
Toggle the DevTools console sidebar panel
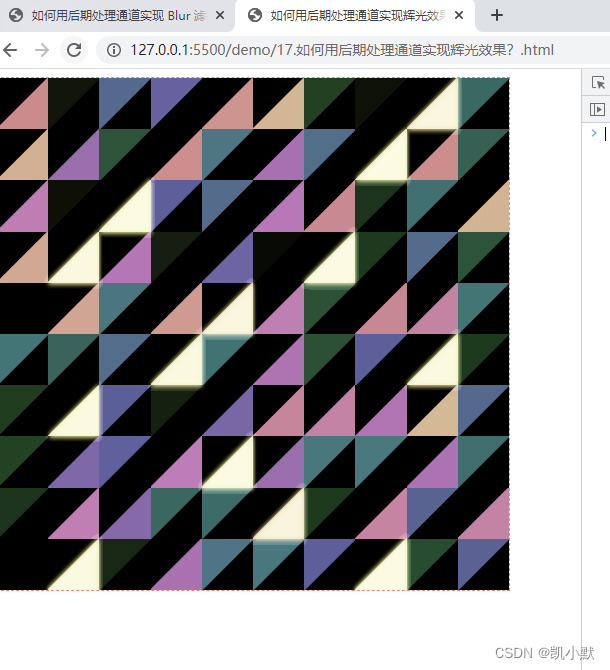tap(597, 109)
